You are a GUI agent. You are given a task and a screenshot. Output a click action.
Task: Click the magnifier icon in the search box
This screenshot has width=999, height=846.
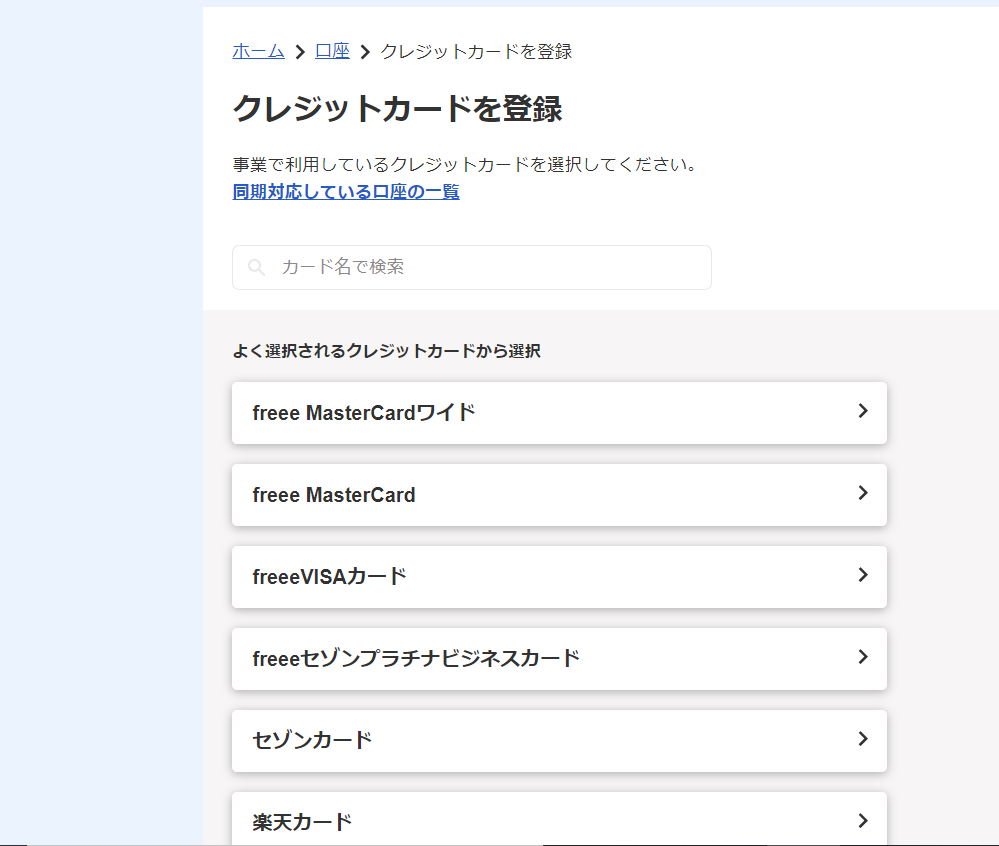point(256,268)
